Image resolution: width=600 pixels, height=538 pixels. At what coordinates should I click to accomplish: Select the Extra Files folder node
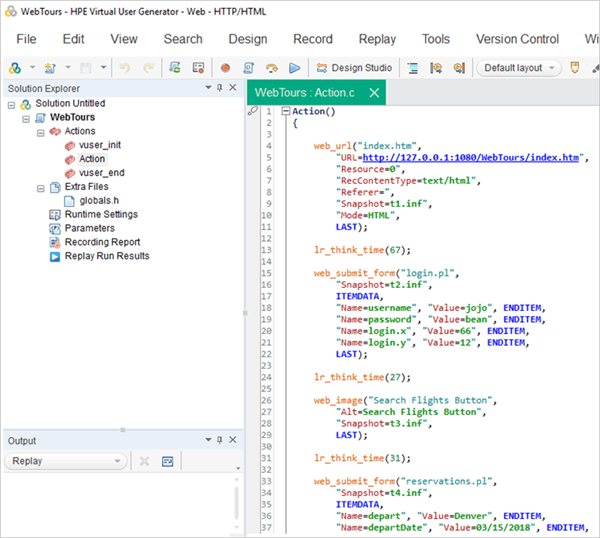(86, 186)
